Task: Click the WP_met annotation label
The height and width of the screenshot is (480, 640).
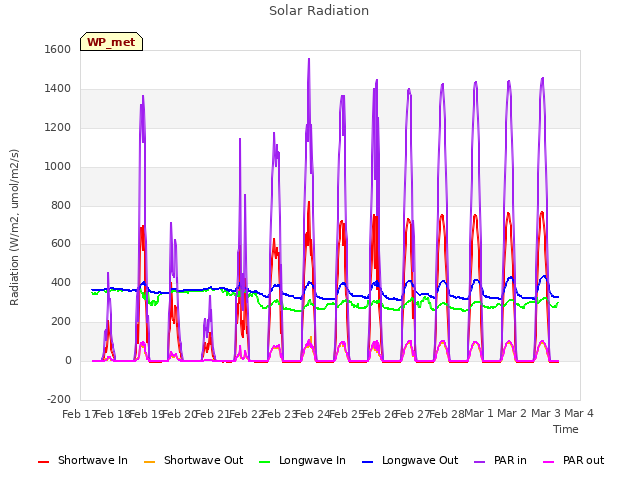Action: click(x=111, y=42)
